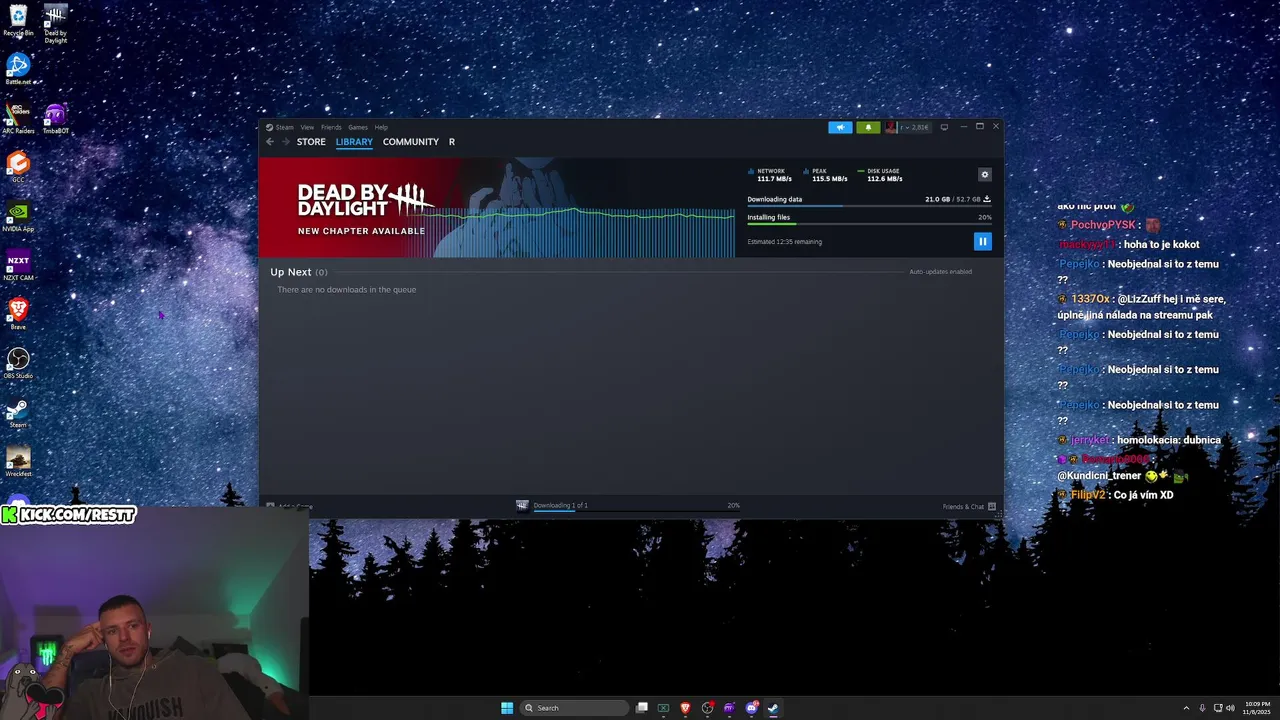Click the download icon beside 52.7 GB
Screen dimensions: 1280x720
click(x=987, y=199)
